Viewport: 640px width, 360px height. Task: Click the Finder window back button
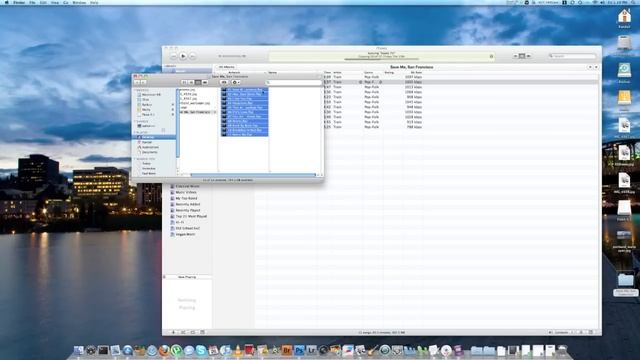138,82
